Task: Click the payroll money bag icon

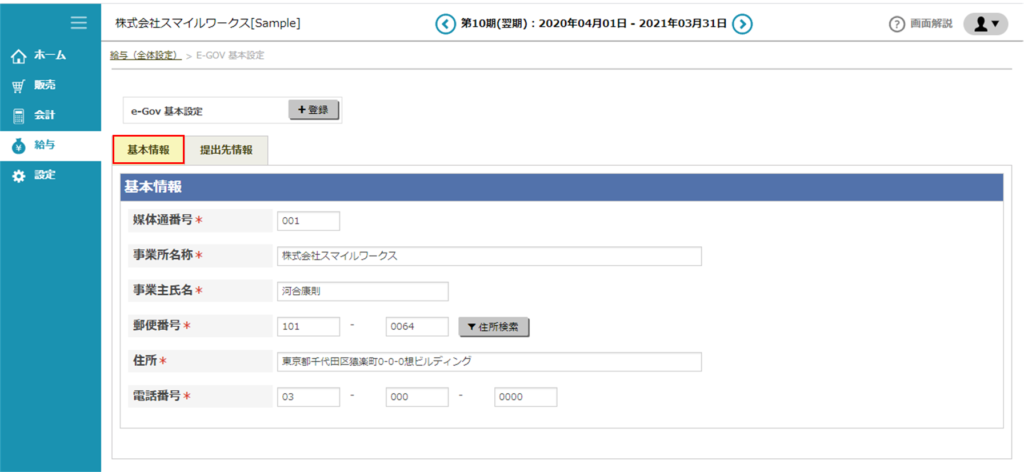Action: click(x=19, y=146)
